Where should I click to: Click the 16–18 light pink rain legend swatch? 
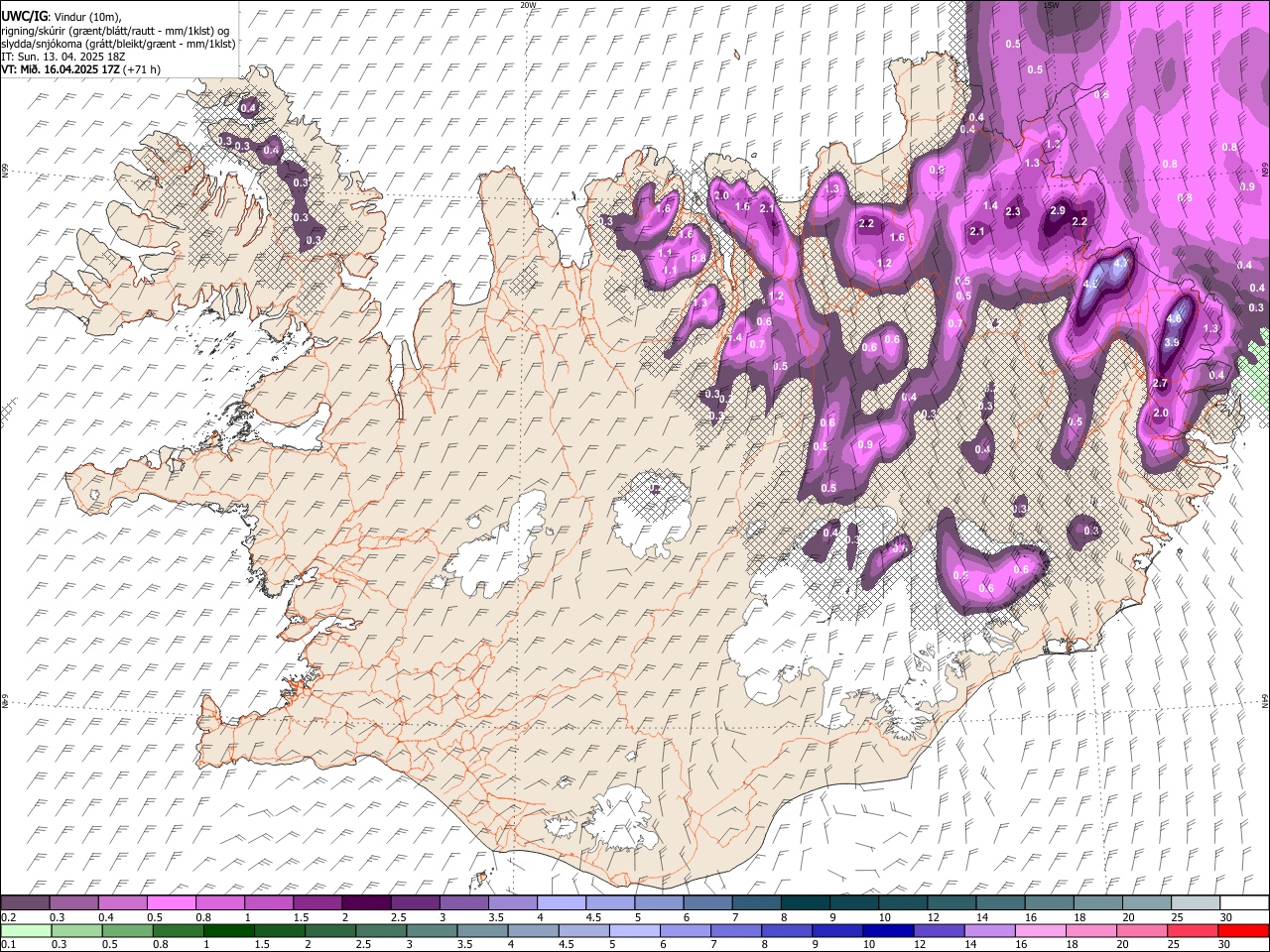point(1042,930)
